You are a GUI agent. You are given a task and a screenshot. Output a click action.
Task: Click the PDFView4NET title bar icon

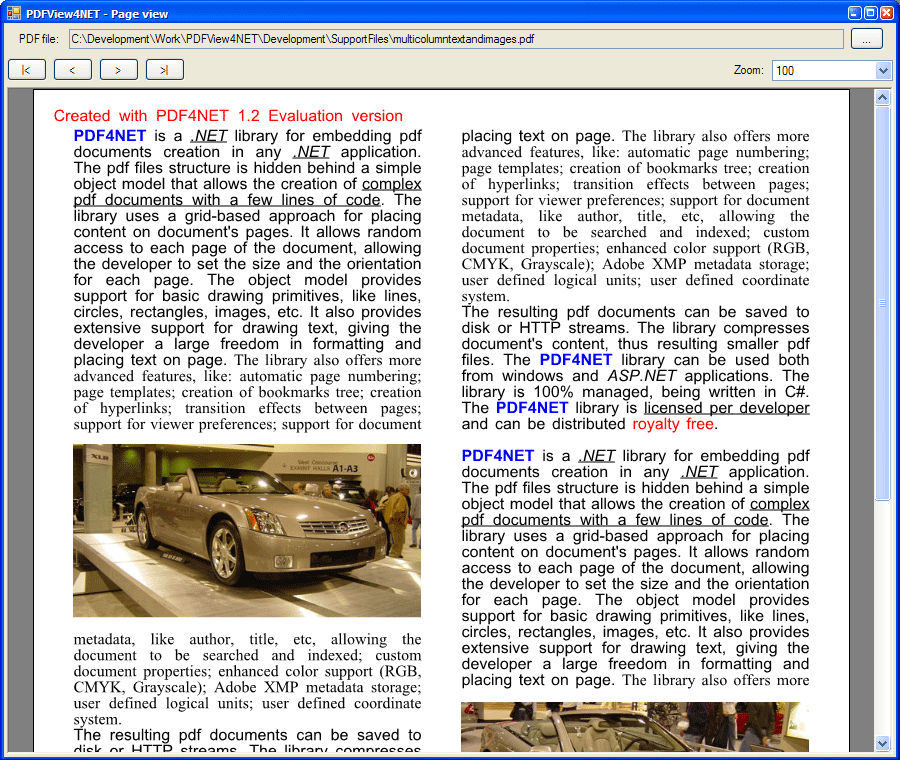pos(13,13)
